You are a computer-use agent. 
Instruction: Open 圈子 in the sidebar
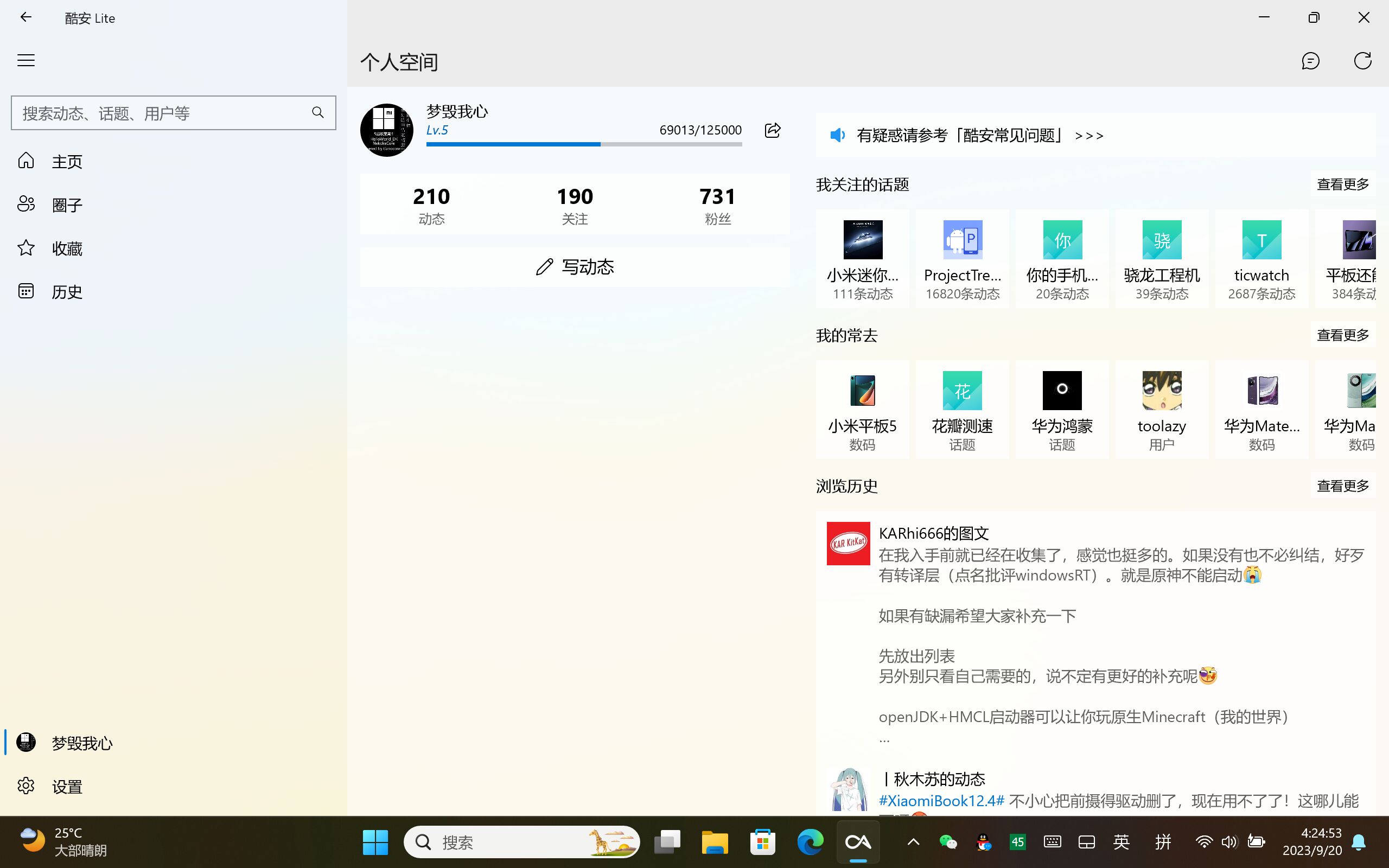coord(173,205)
